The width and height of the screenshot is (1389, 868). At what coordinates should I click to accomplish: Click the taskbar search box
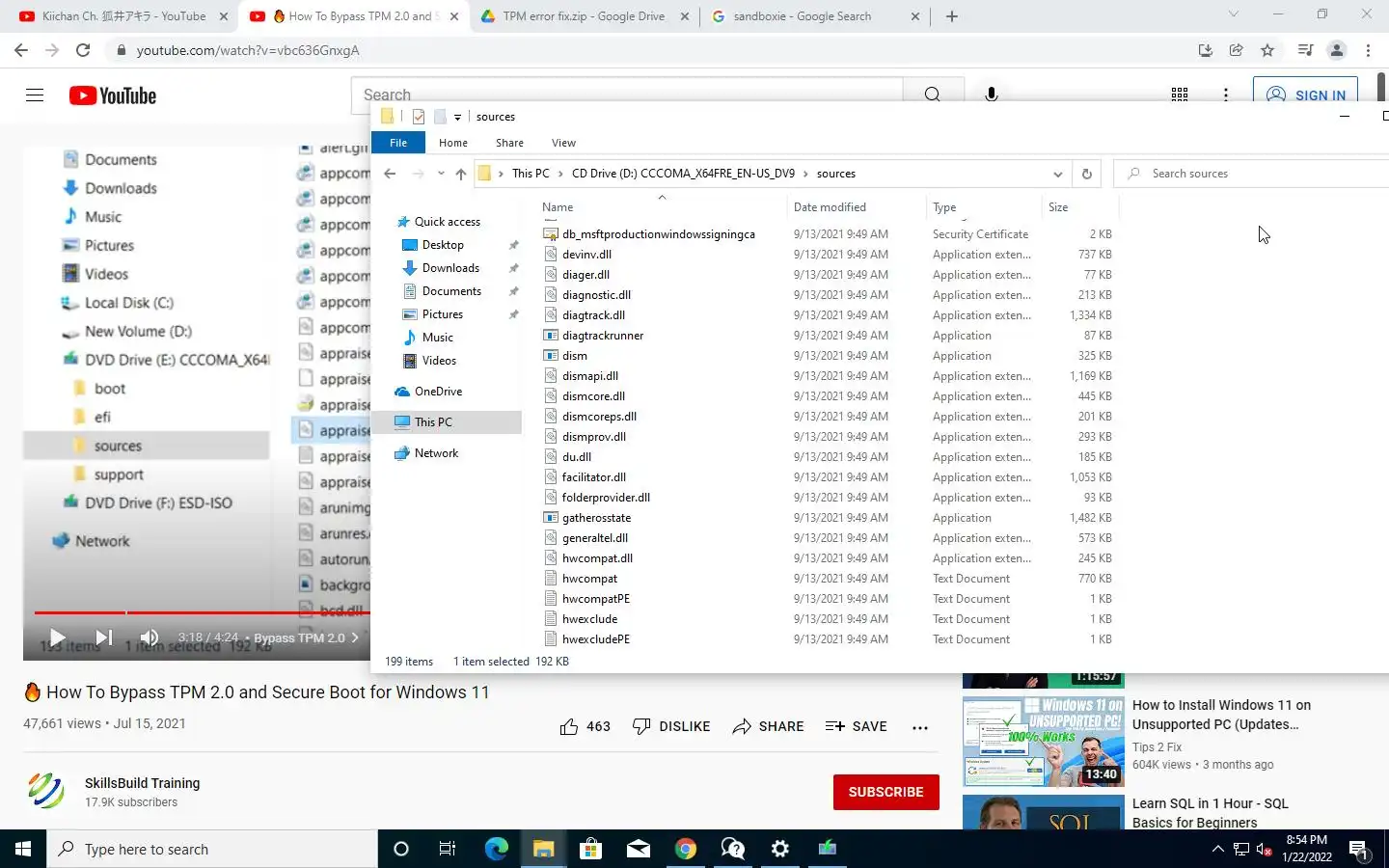pyautogui.click(x=212, y=849)
